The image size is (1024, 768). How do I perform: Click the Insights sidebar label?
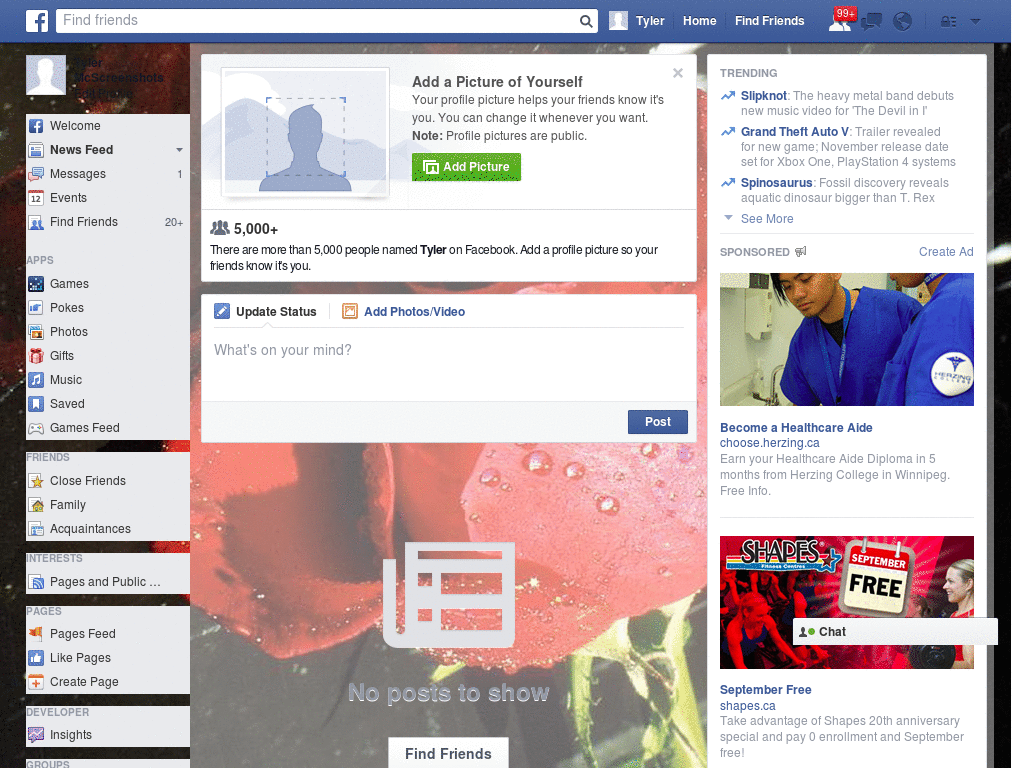point(71,735)
